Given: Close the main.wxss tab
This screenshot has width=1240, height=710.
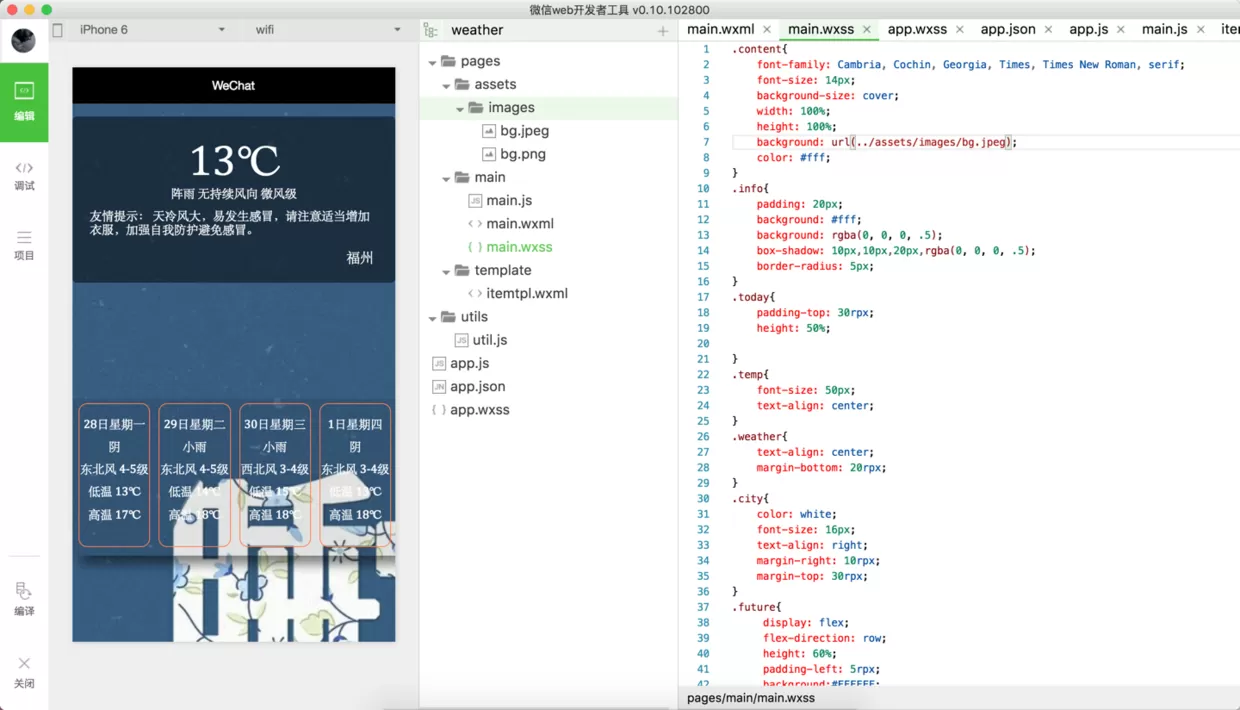Looking at the screenshot, I should tap(867, 30).
